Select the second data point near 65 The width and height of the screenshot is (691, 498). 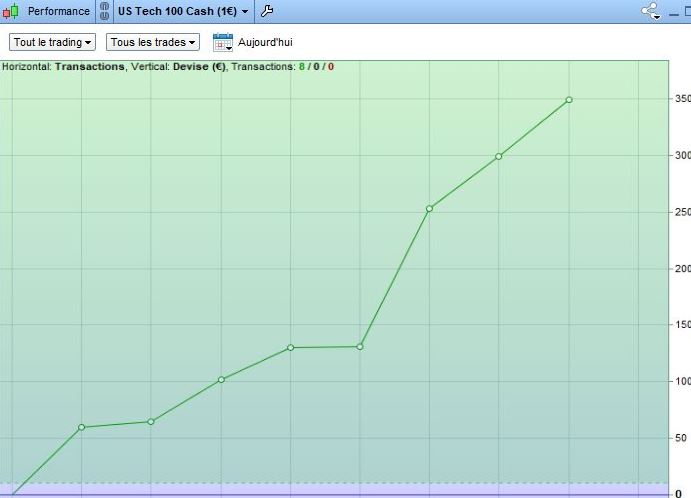coord(151,422)
